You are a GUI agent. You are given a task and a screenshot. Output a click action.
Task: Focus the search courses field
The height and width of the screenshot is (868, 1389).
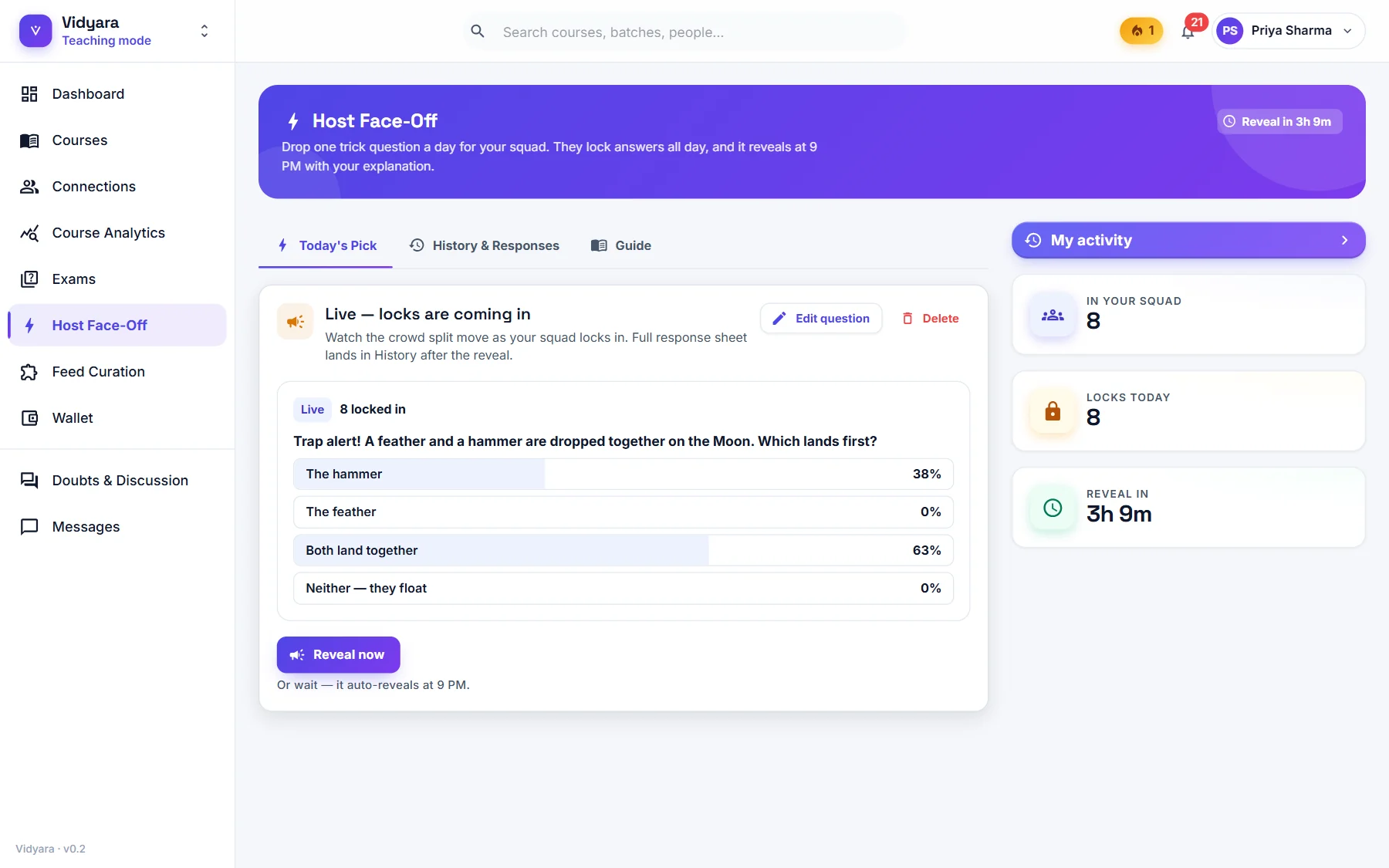tap(685, 32)
